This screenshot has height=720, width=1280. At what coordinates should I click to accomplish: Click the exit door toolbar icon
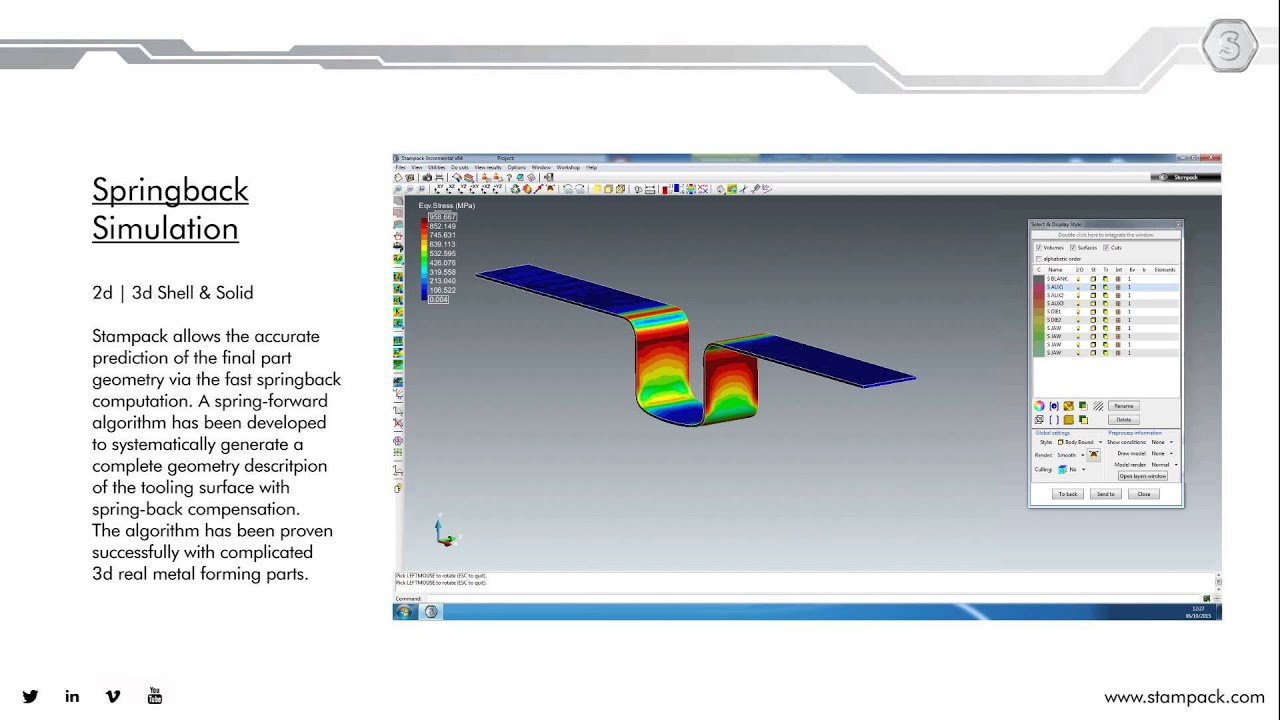tap(548, 177)
